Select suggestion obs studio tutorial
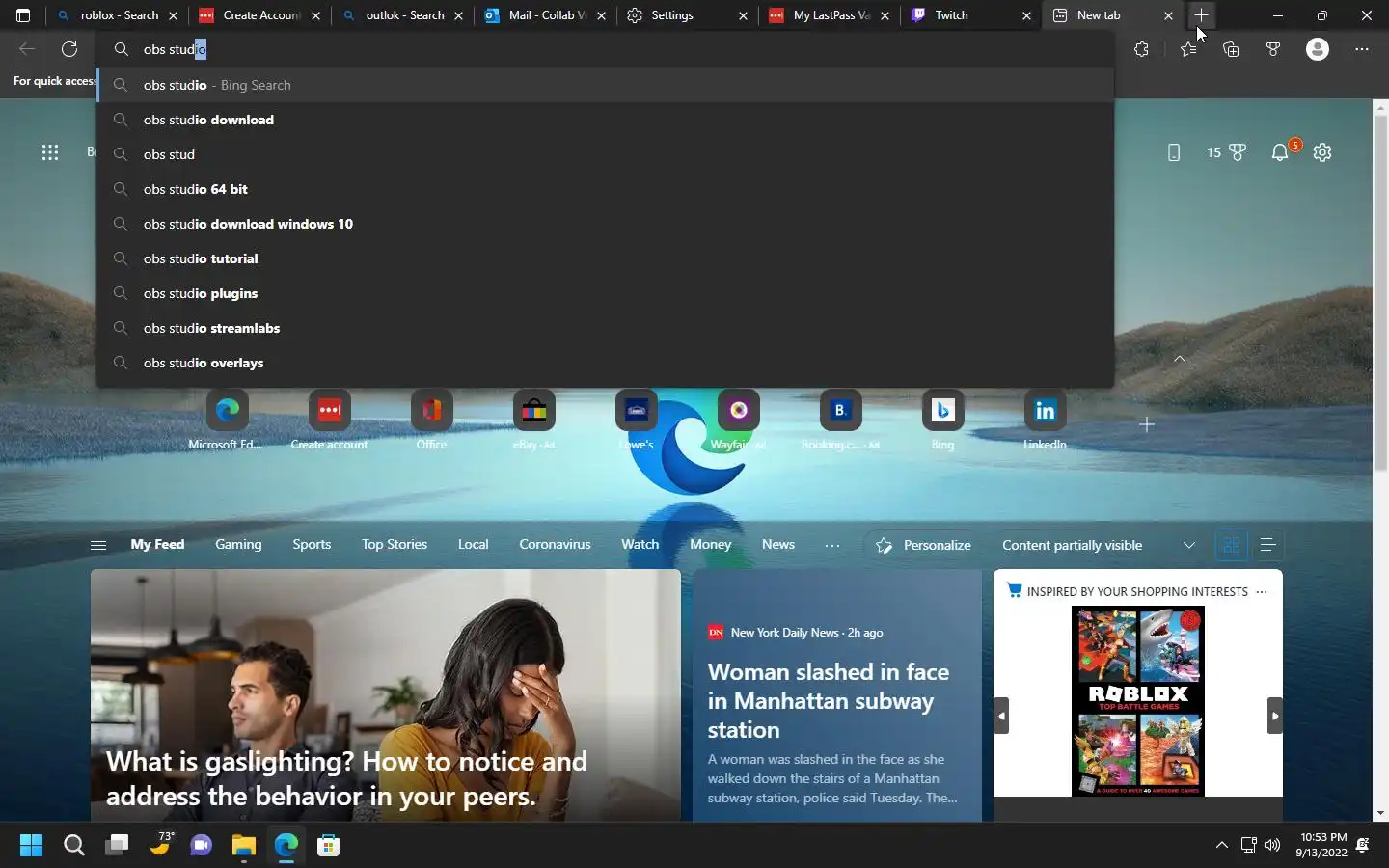This screenshot has width=1389, height=868. click(x=606, y=258)
